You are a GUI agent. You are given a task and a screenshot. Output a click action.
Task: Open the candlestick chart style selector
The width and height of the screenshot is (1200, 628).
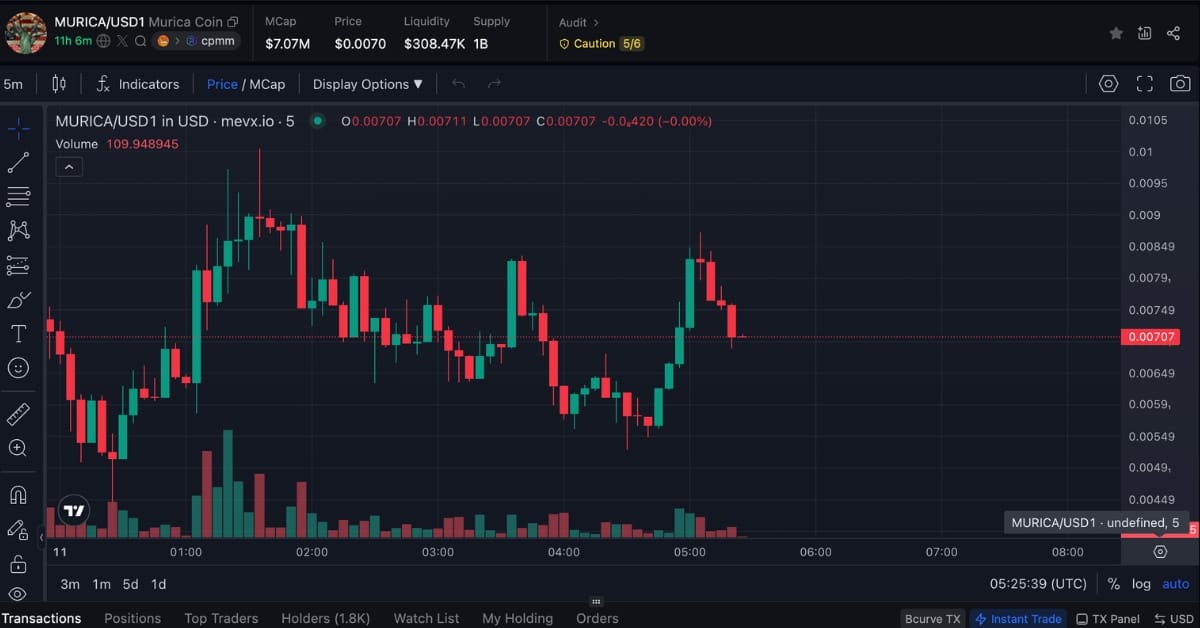[x=59, y=84]
